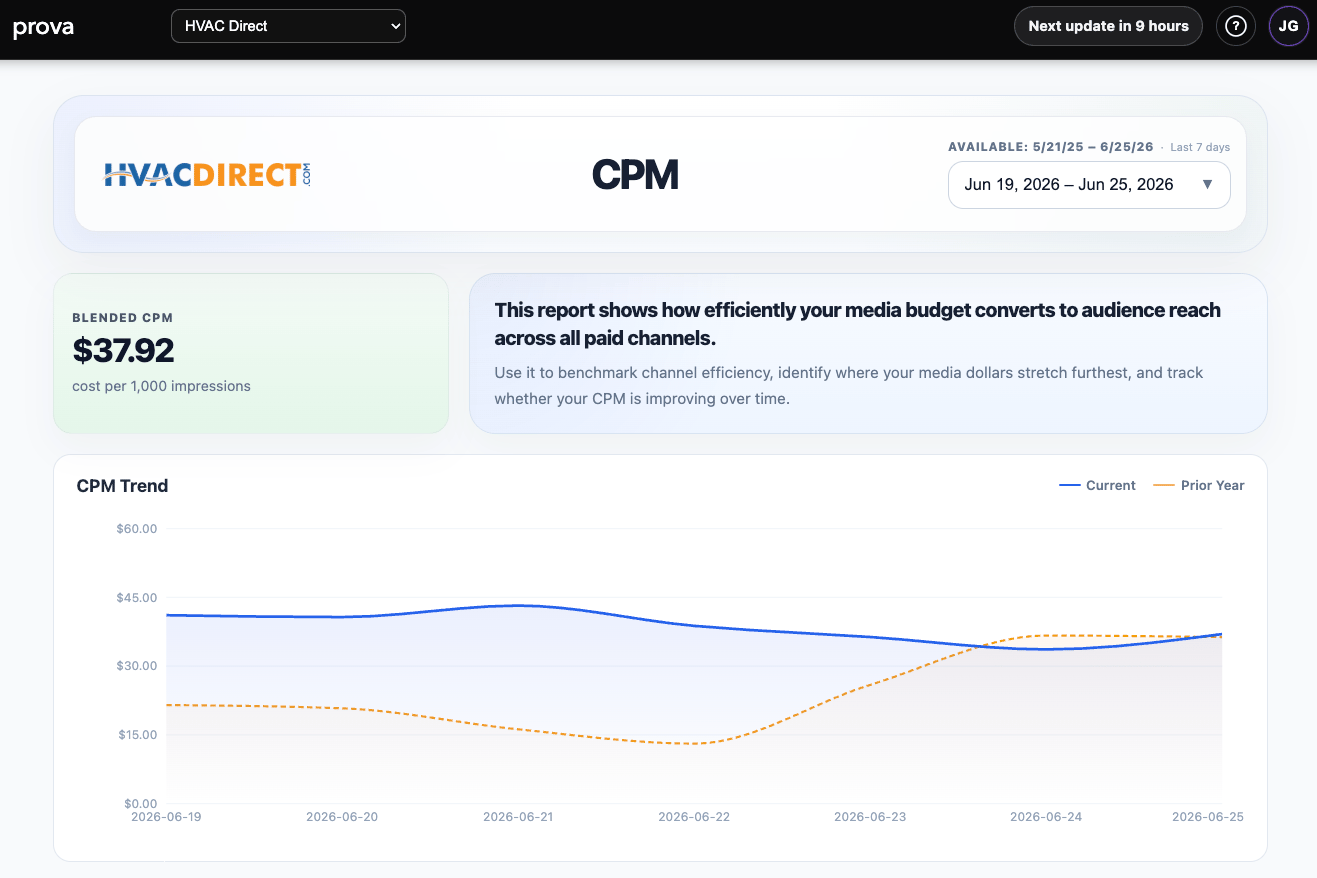Screen dimensions: 1317x878
Task: Click the prova logo
Action: [43, 27]
